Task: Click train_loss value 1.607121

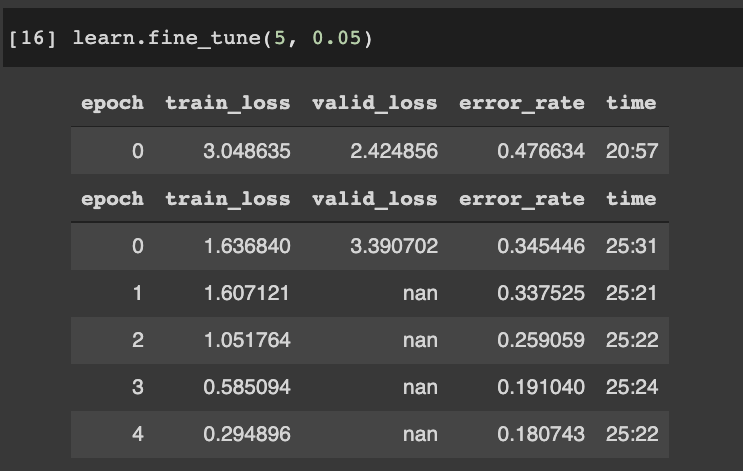Action: (x=247, y=293)
